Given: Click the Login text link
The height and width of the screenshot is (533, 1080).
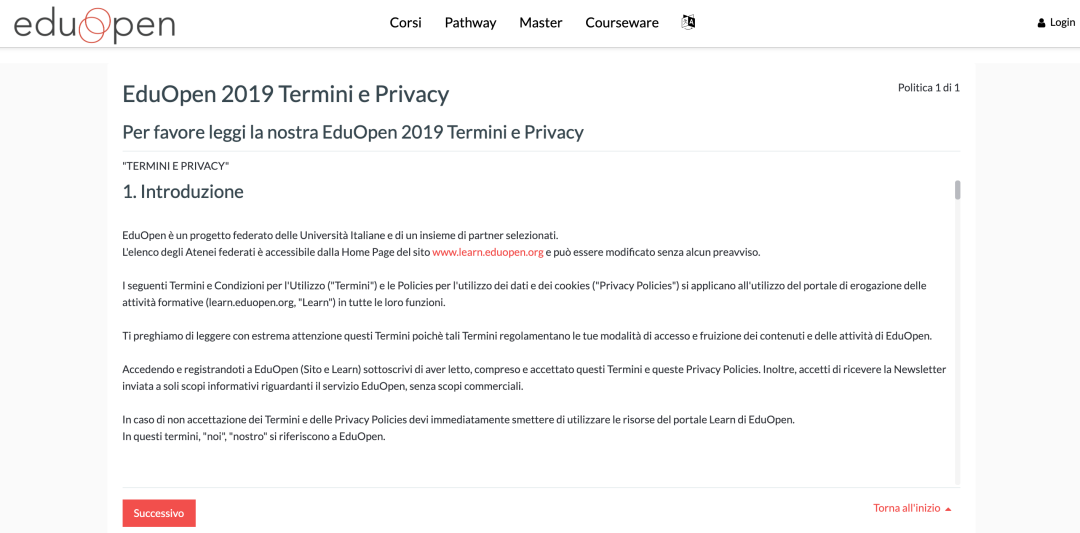Looking at the screenshot, I should pos(1062,23).
